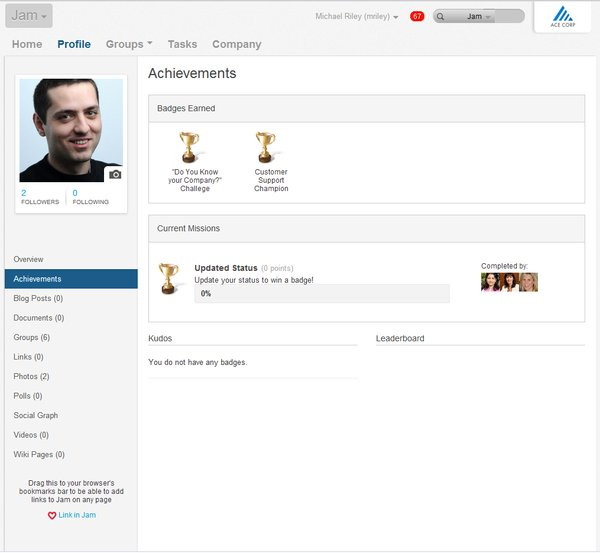
Task: Open the red 67 notifications badge
Action: (x=417, y=16)
